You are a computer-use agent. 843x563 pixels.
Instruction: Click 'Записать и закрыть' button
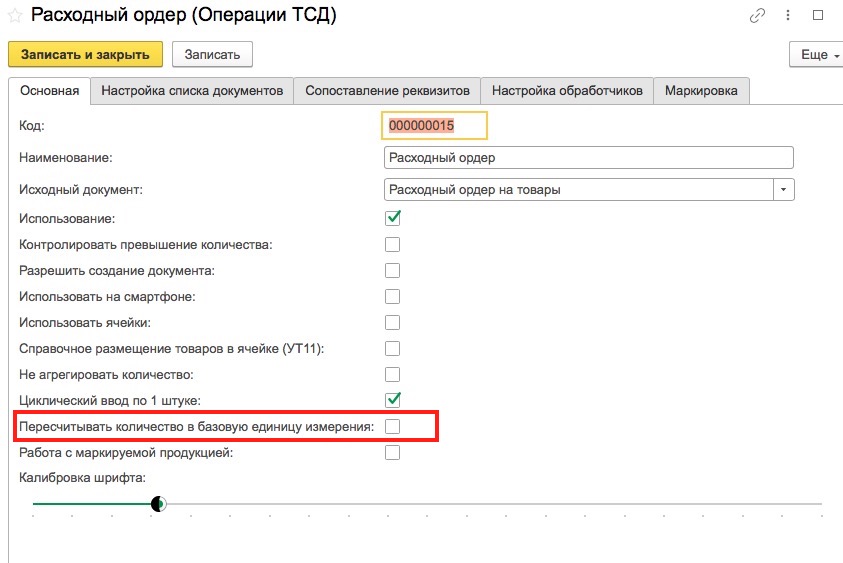[85, 54]
